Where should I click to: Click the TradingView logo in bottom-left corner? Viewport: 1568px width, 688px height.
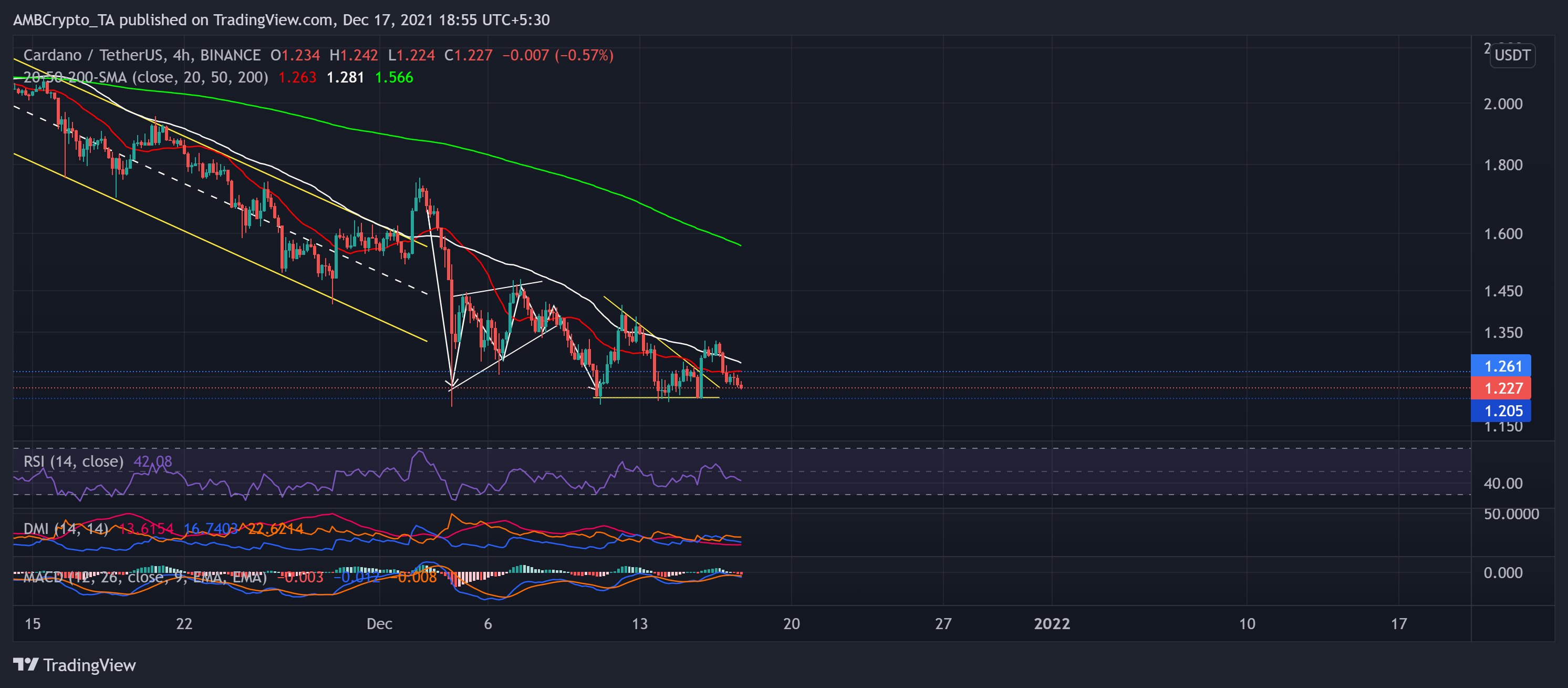tap(73, 665)
